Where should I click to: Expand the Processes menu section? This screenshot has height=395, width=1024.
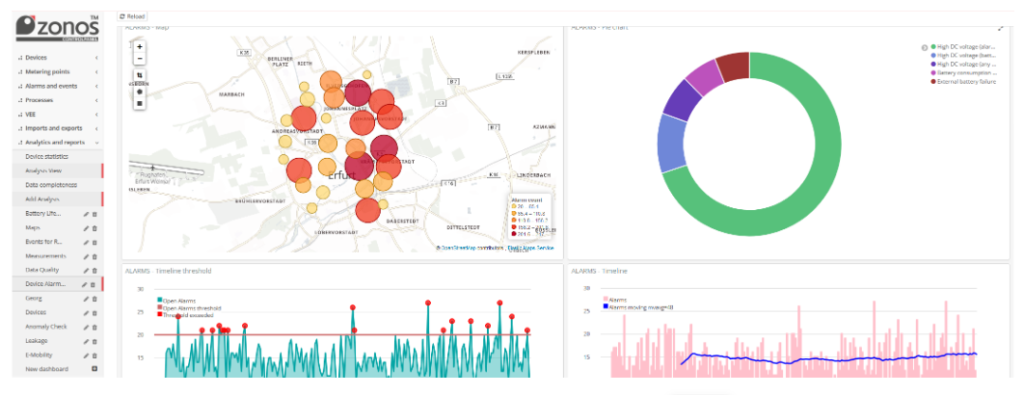click(x=57, y=100)
